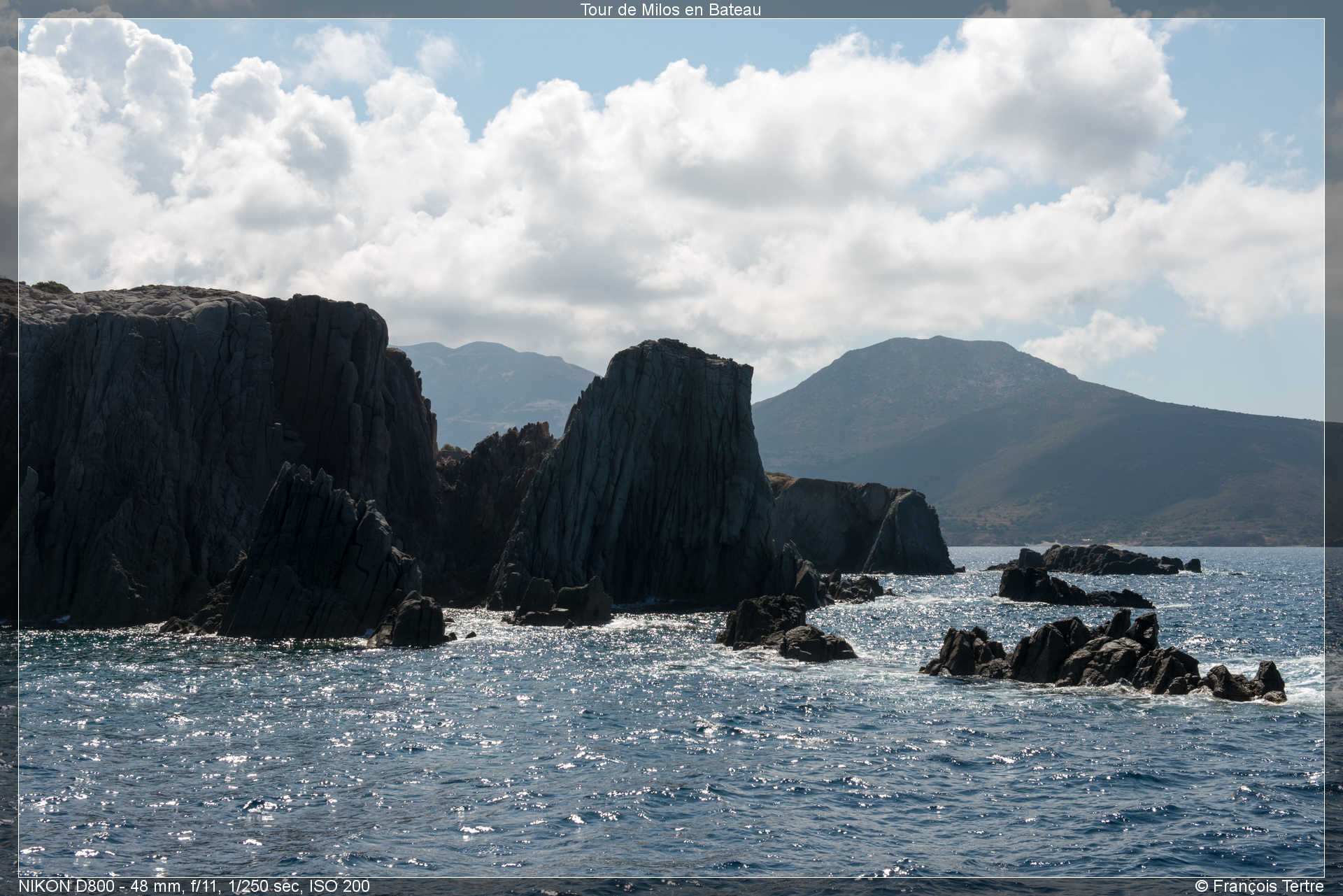Click the EXIF text 'NIKON D800 - 48 mm, f/11, 1/250 sec, ISO 200'
The height and width of the screenshot is (896, 1343).
194,886
